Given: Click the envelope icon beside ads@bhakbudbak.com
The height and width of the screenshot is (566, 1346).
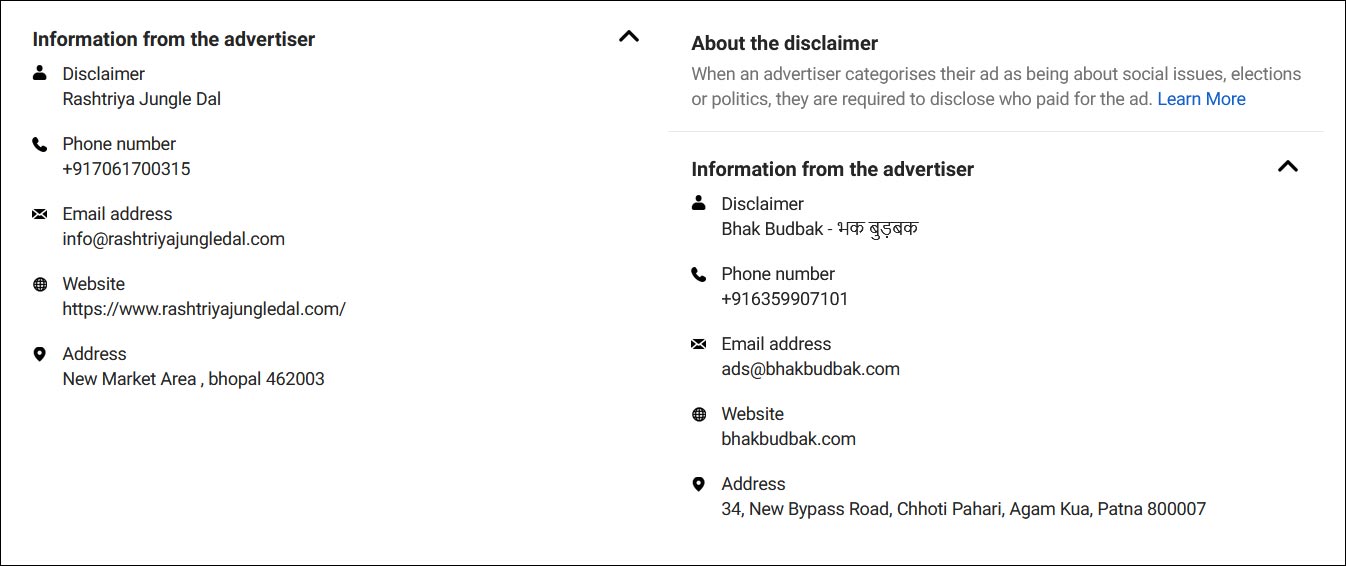Looking at the screenshot, I should [x=699, y=344].
